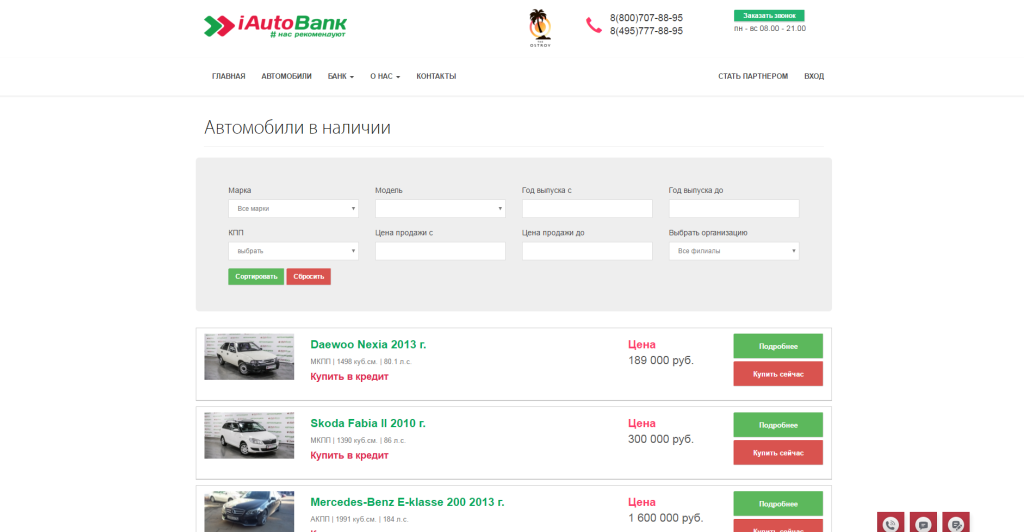Click the red Сбросить button

coord(308,277)
